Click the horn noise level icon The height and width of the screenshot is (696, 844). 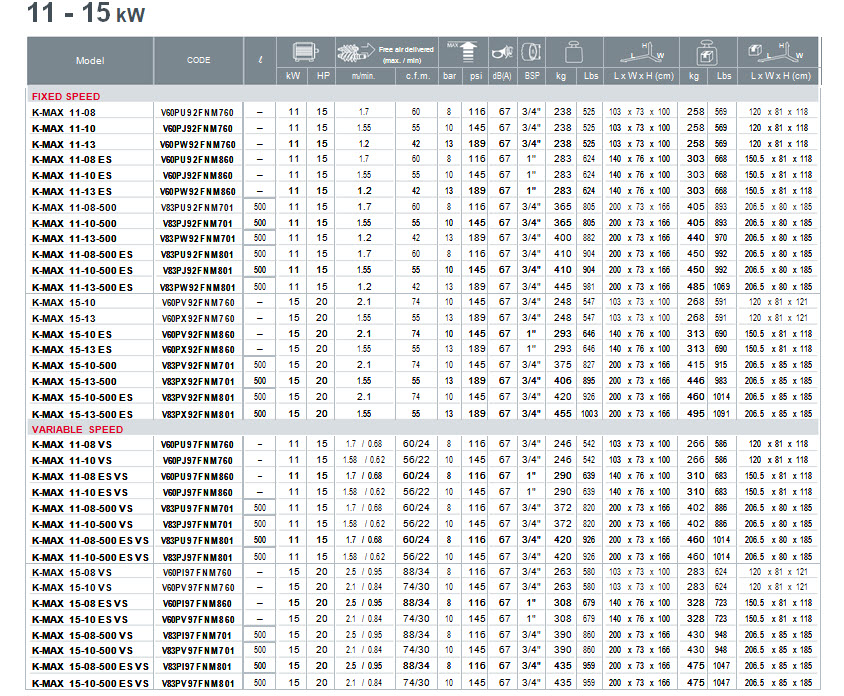(x=503, y=53)
